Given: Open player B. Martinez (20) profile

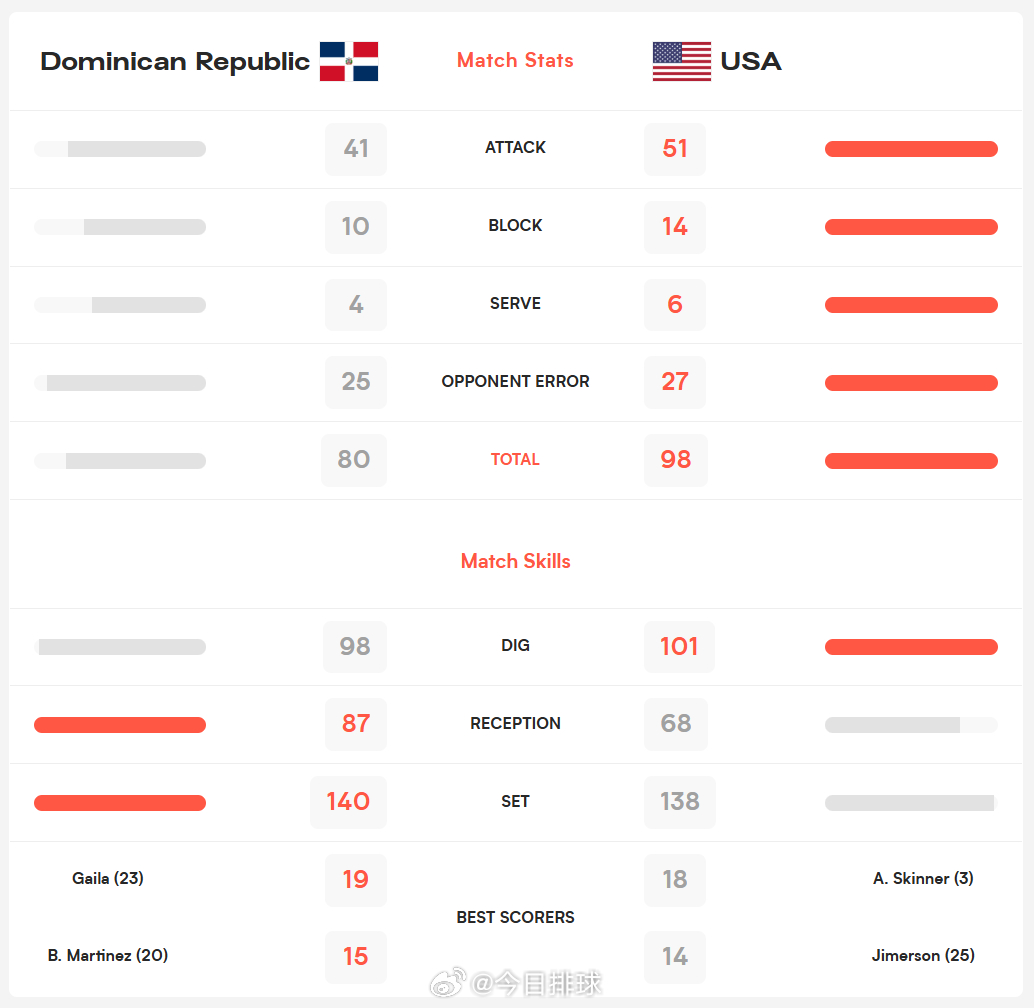Looking at the screenshot, I should pyautogui.click(x=108, y=955).
